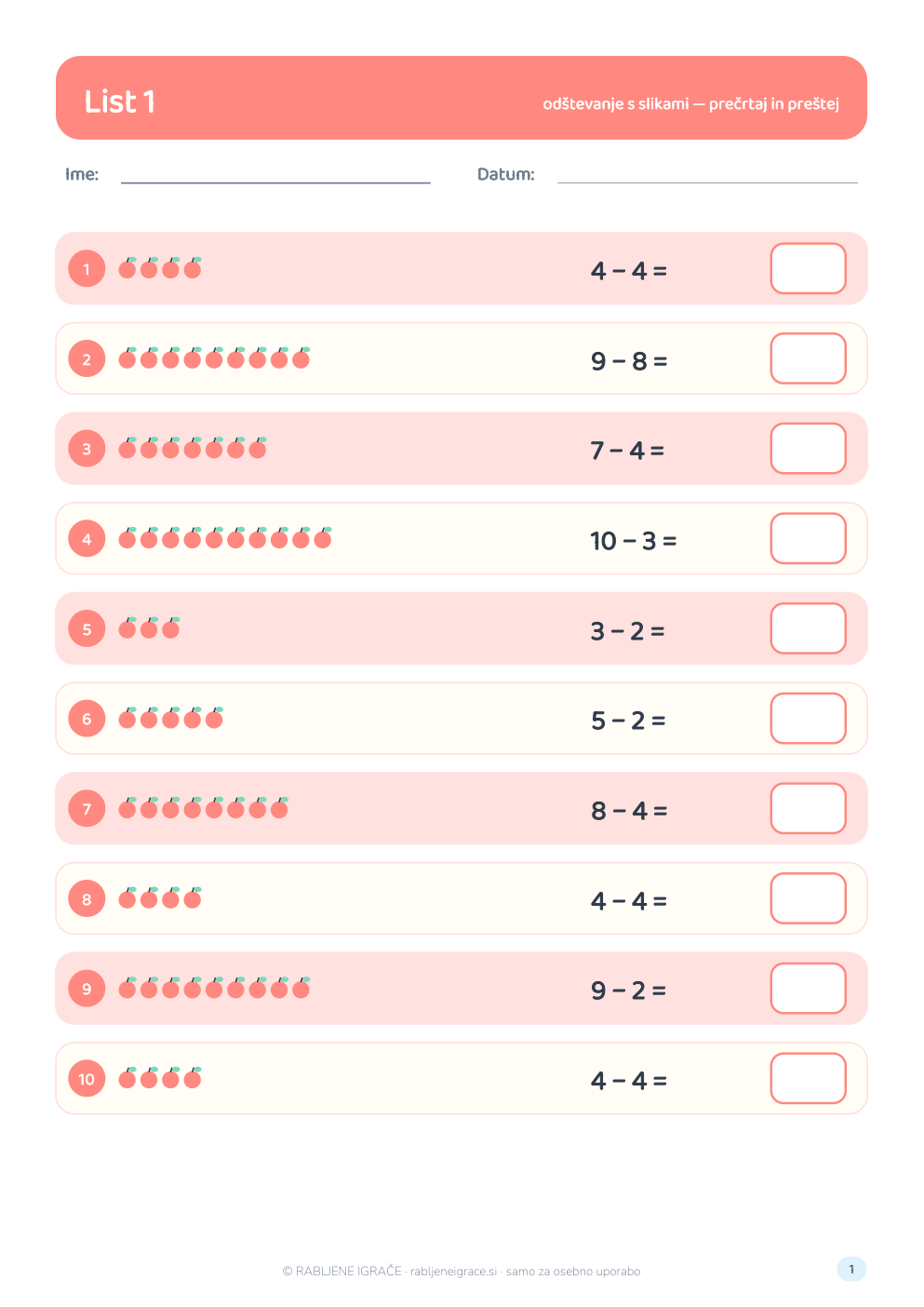Click the first apple in row 9

click(x=127, y=988)
